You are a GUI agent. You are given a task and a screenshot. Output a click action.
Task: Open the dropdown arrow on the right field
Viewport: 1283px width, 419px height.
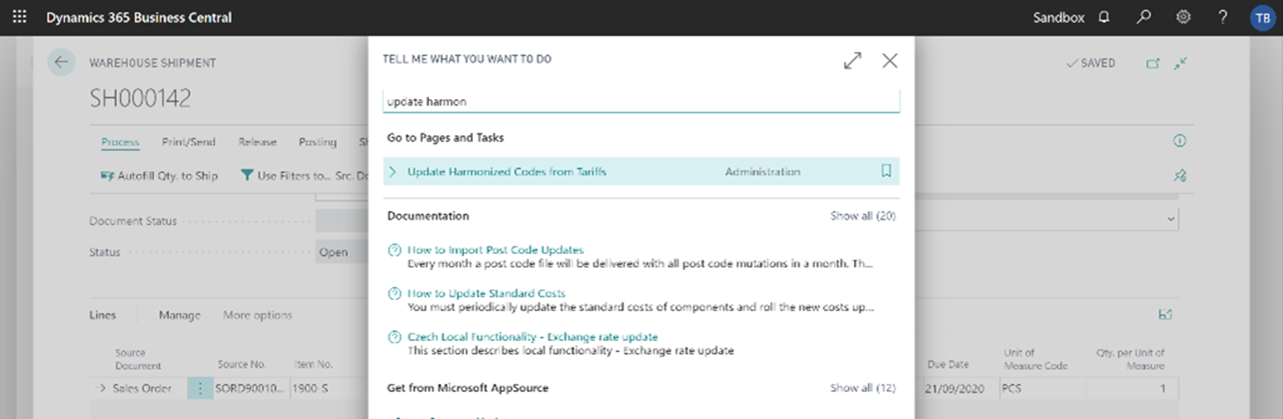tap(1171, 219)
